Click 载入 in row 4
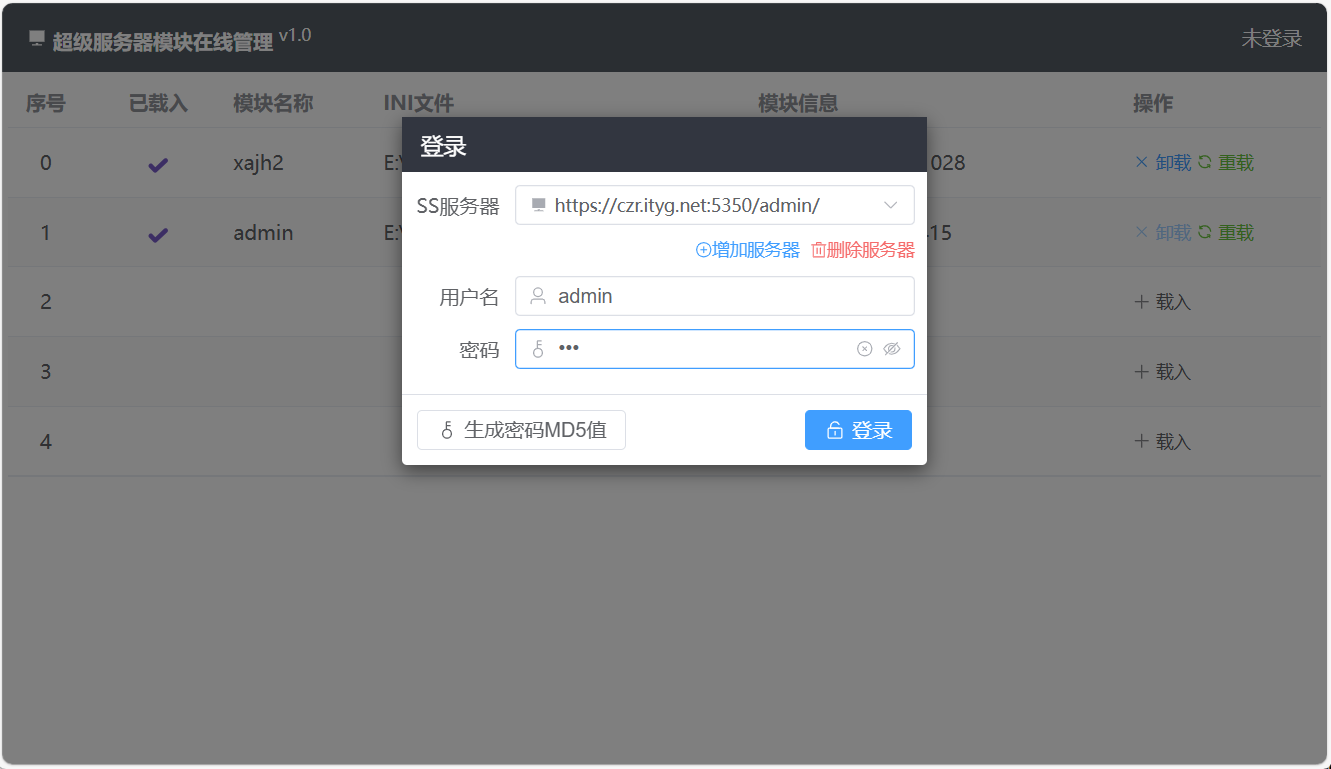The height and width of the screenshot is (769, 1331). coord(1163,441)
